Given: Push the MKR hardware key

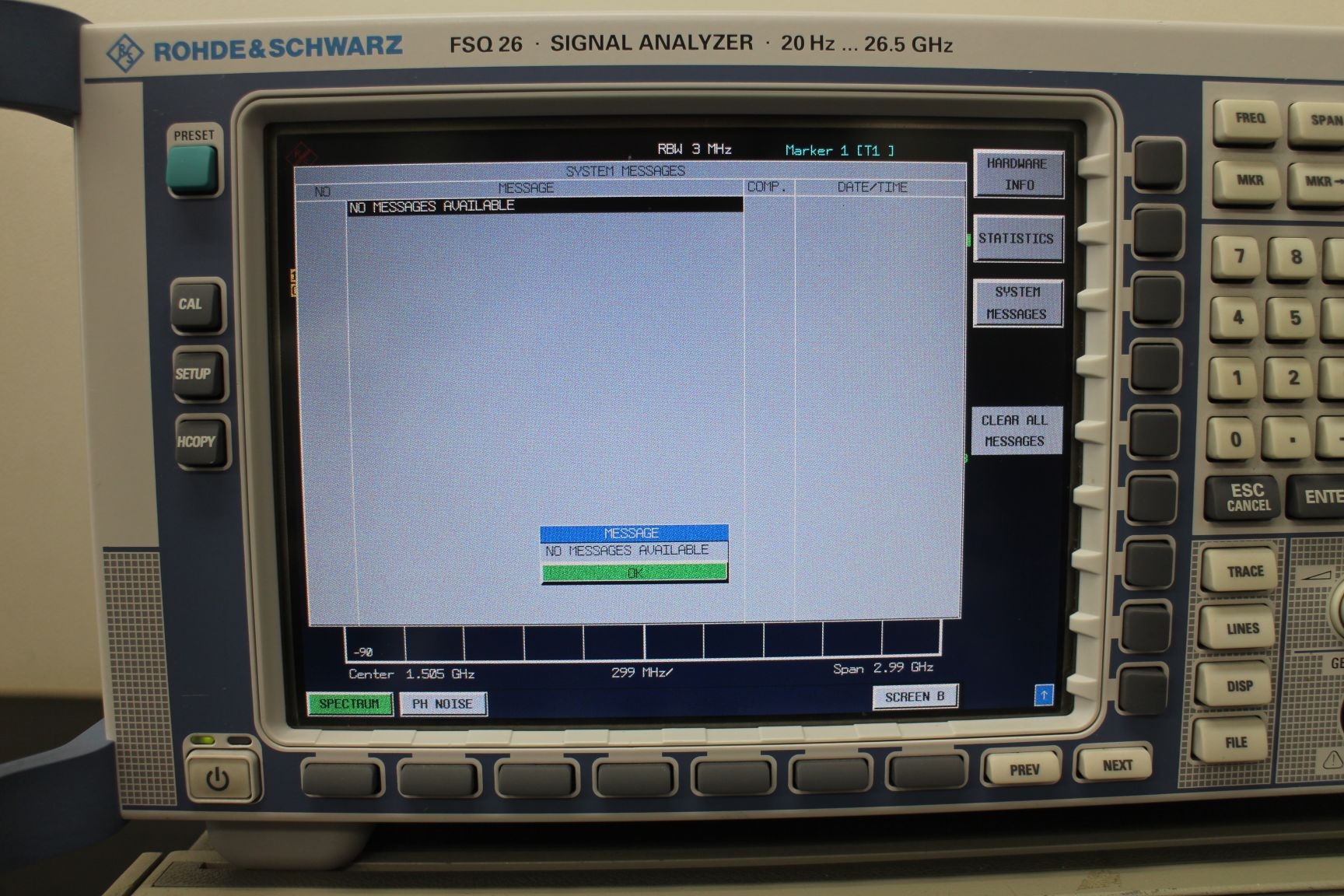Looking at the screenshot, I should pyautogui.click(x=1248, y=182).
